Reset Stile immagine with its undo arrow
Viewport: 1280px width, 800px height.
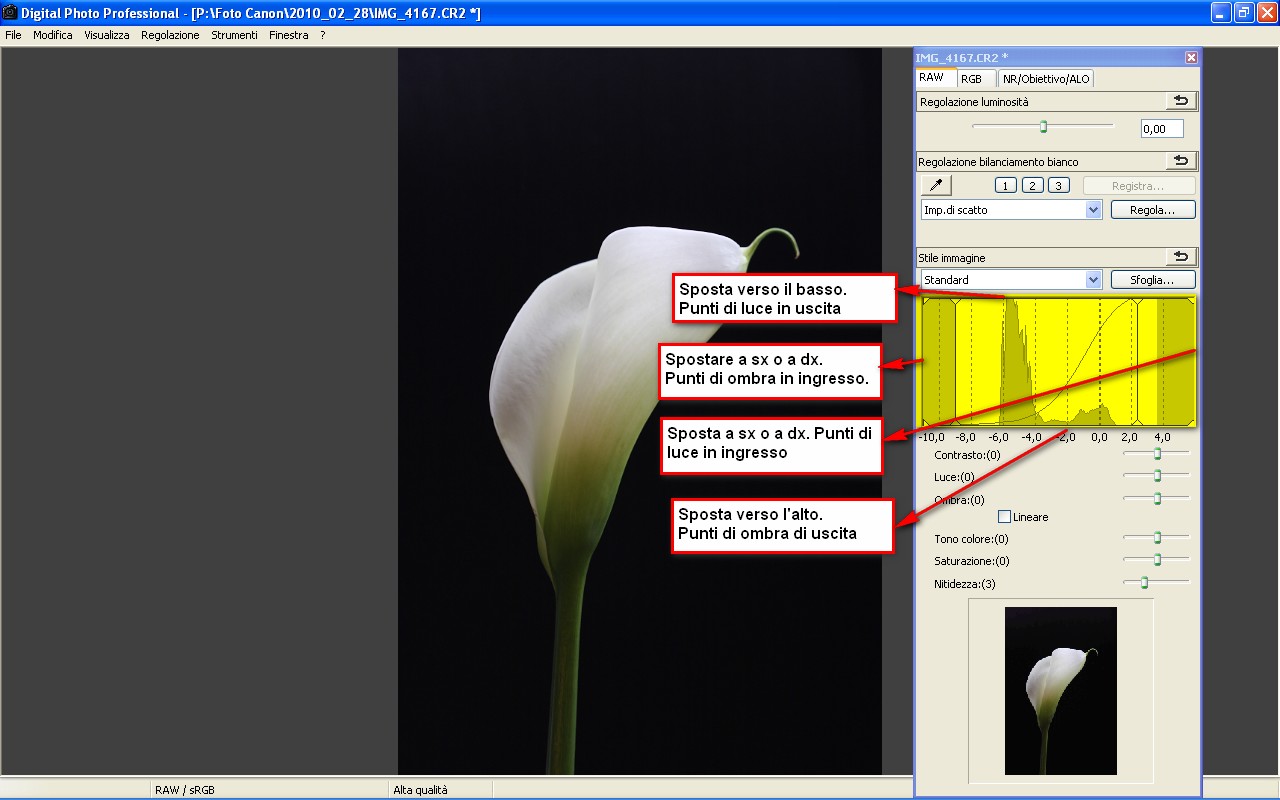tap(1181, 257)
